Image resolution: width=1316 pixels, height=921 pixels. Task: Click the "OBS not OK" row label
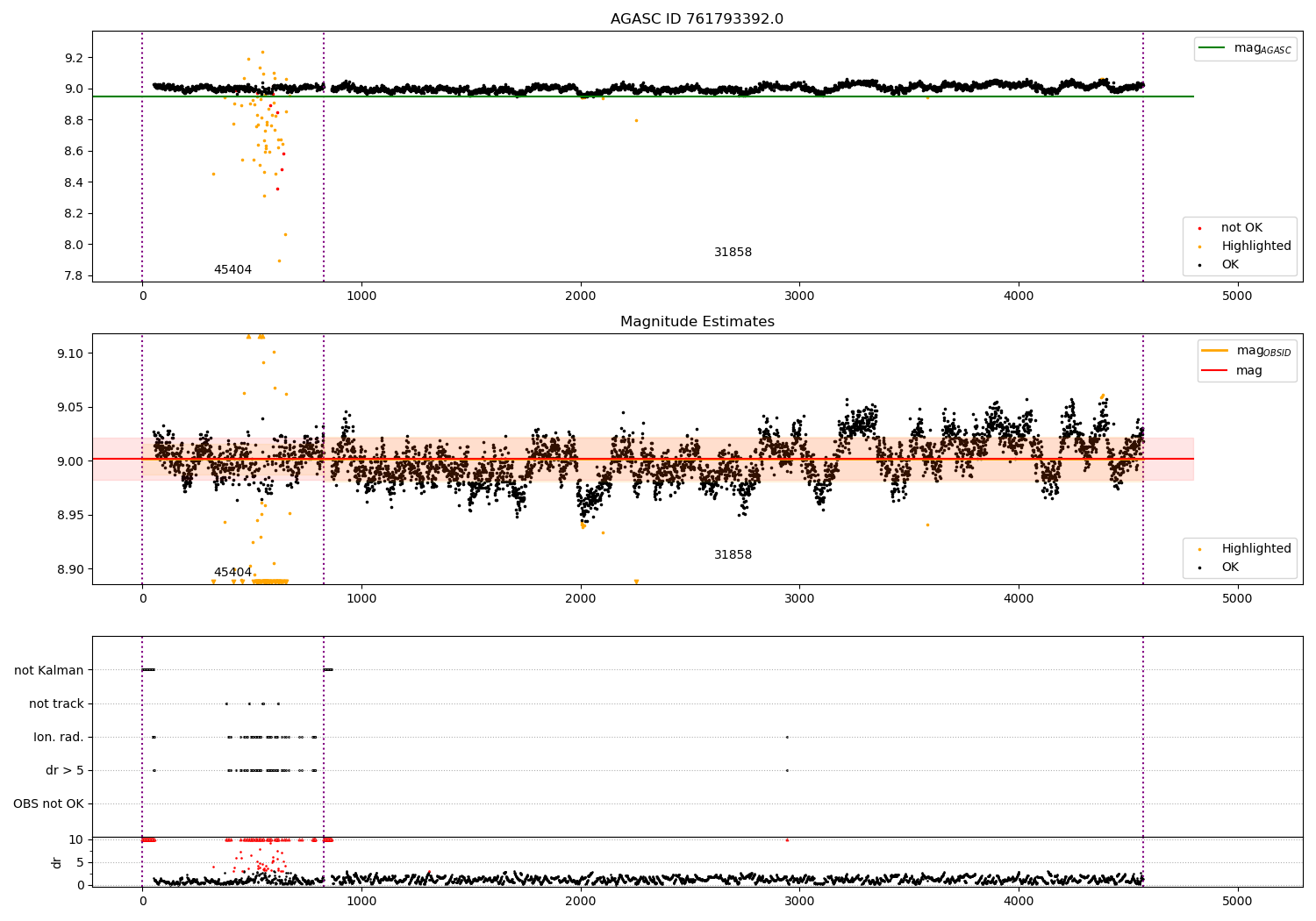click(48, 803)
